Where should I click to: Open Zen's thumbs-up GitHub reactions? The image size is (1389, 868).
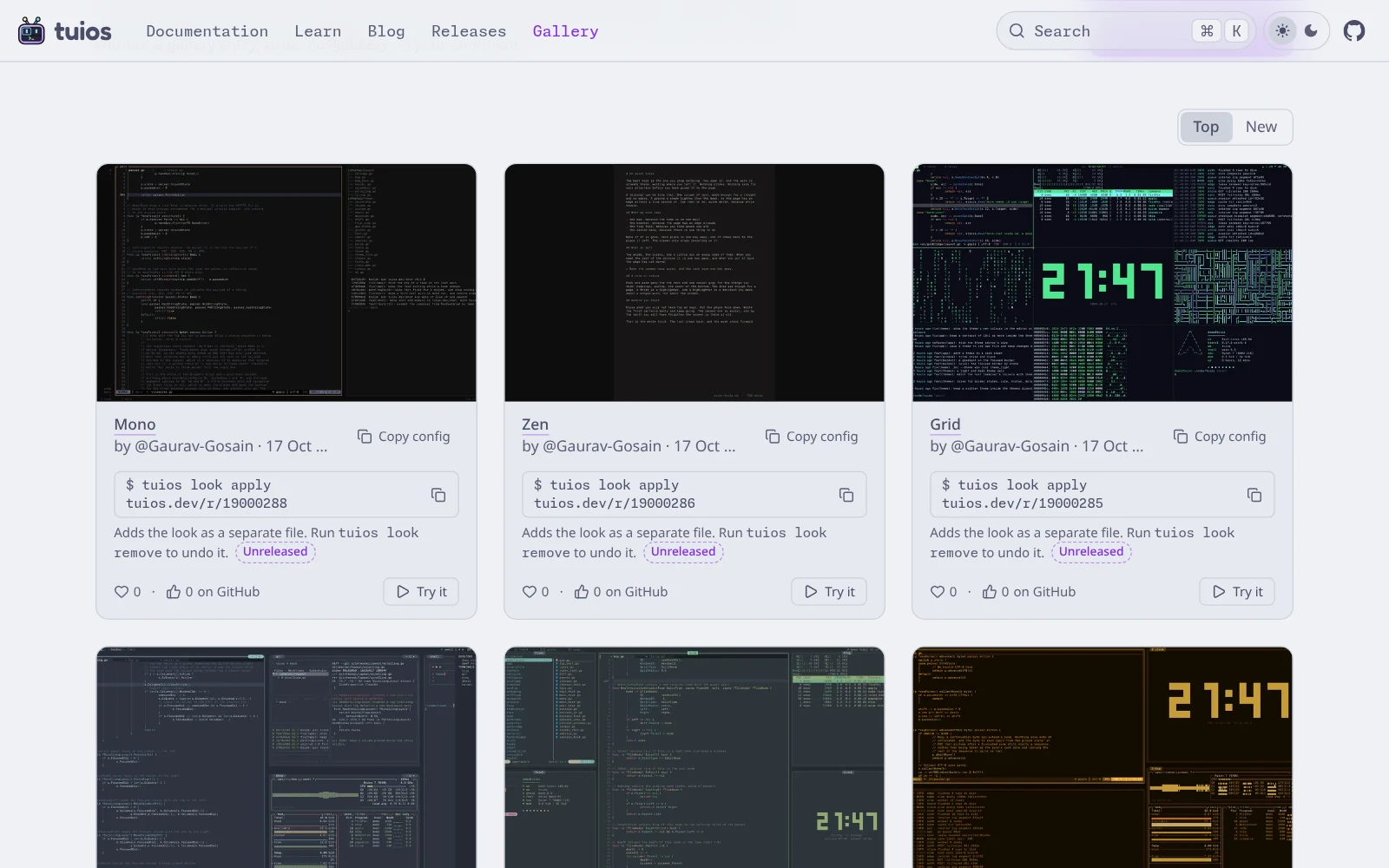(621, 592)
